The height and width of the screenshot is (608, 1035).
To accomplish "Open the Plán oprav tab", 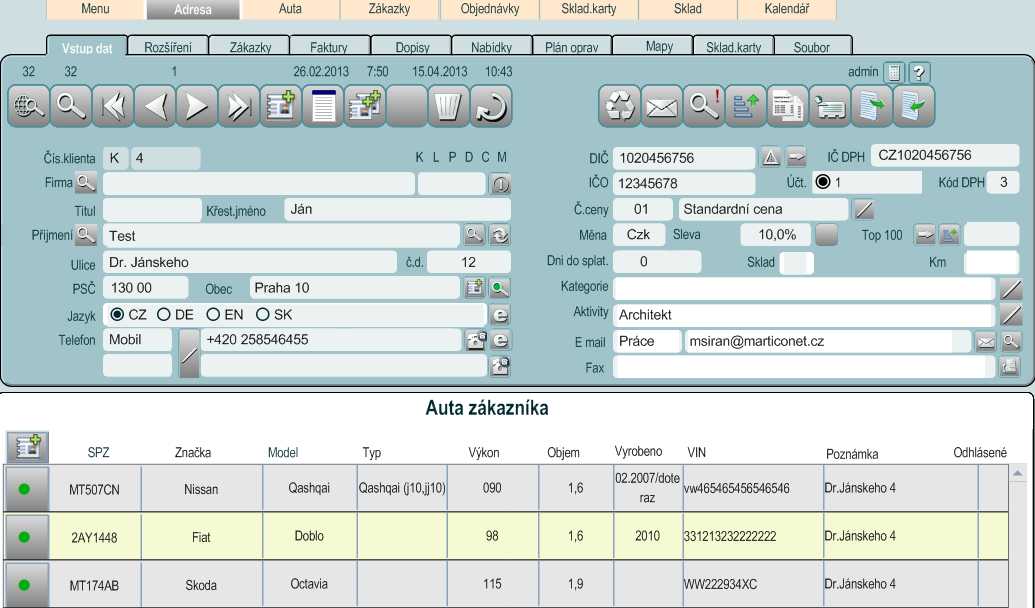I will click(572, 46).
